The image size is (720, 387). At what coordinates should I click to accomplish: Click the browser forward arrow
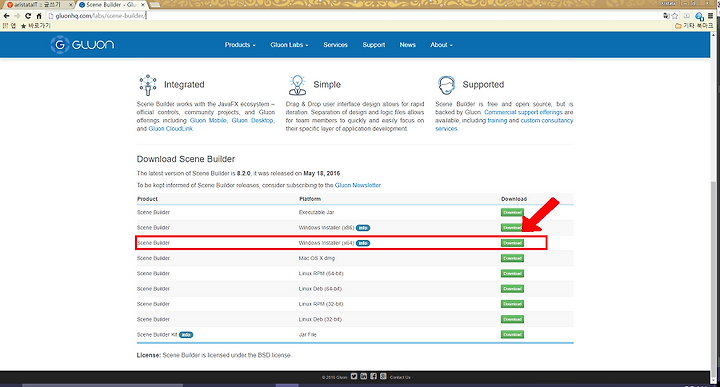point(17,16)
